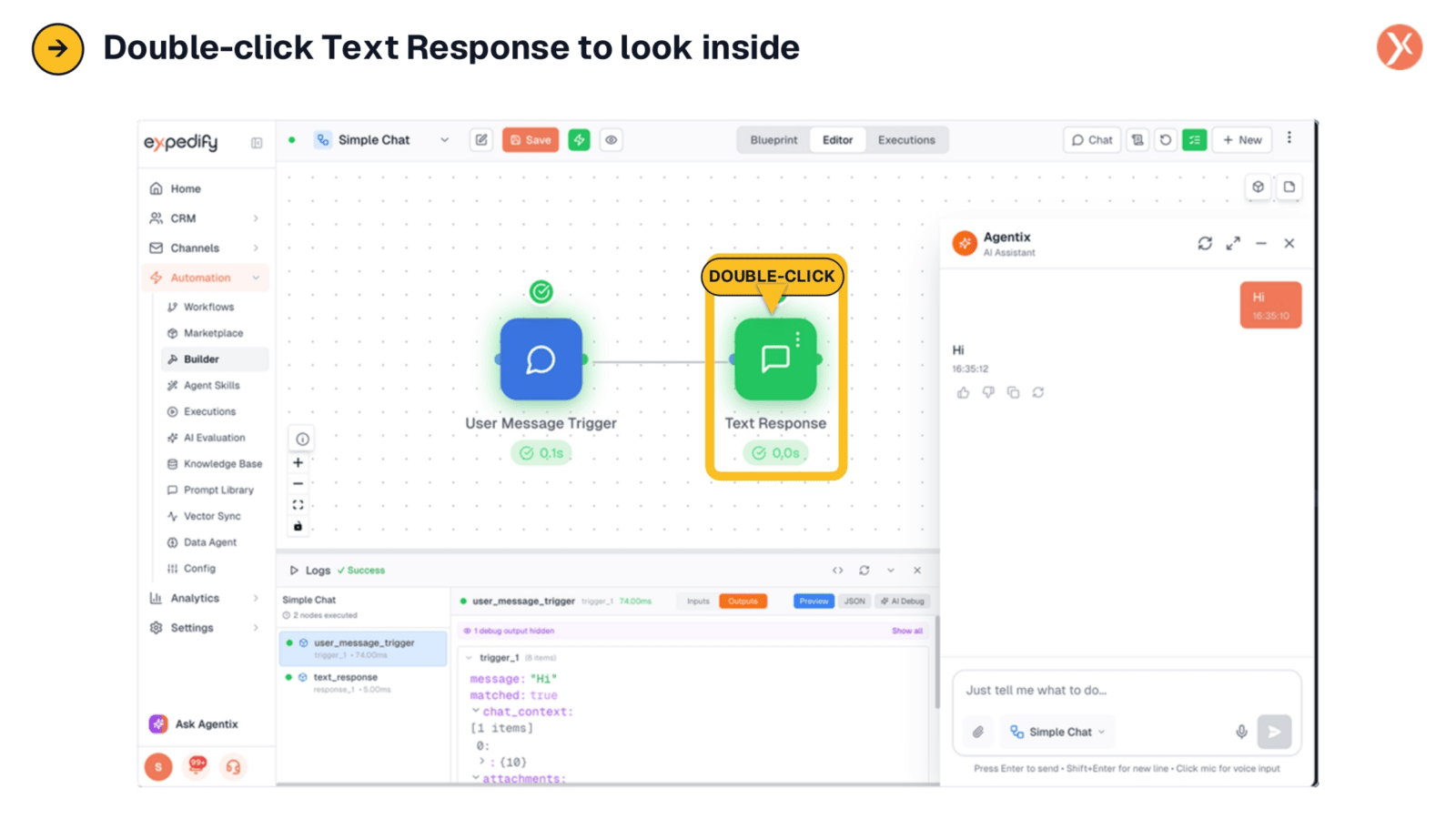1456x819 pixels.
Task: Expand the Channels sidebar section
Action: 206,248
